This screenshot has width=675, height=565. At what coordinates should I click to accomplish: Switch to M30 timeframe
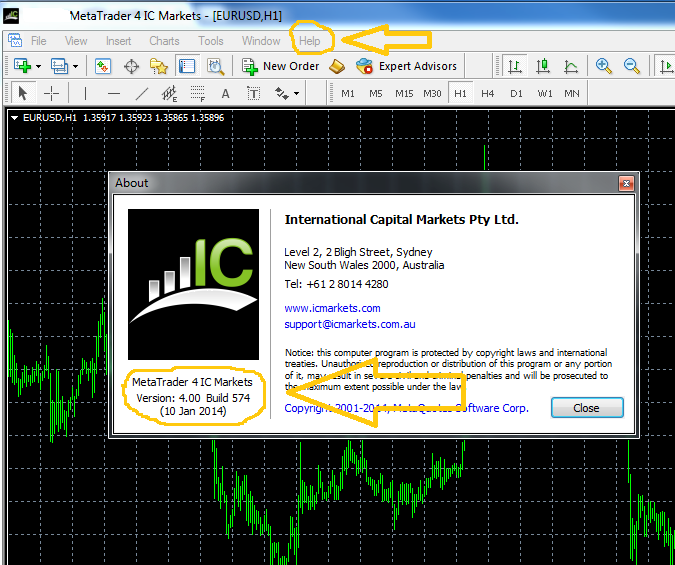click(x=432, y=93)
